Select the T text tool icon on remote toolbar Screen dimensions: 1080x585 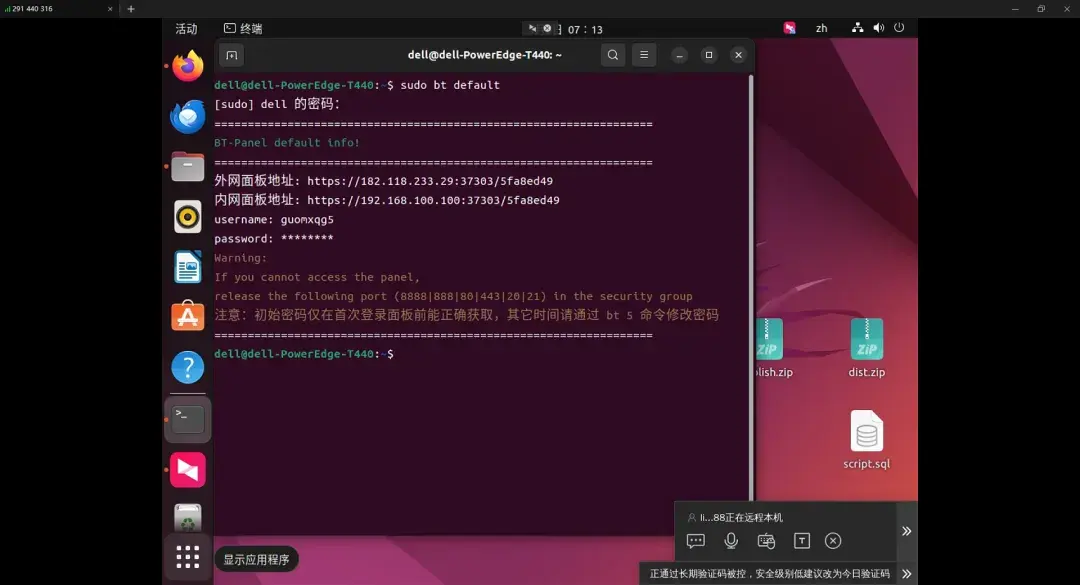pyautogui.click(x=801, y=540)
